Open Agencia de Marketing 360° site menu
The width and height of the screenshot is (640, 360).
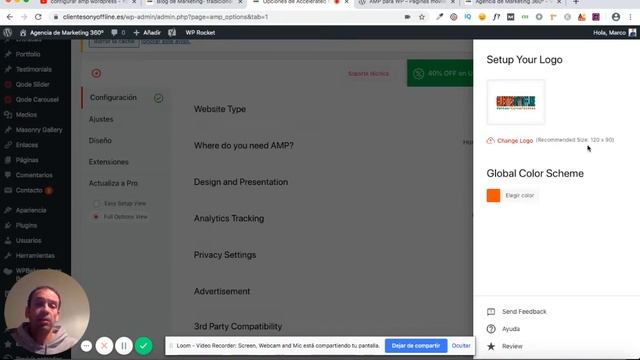point(62,33)
